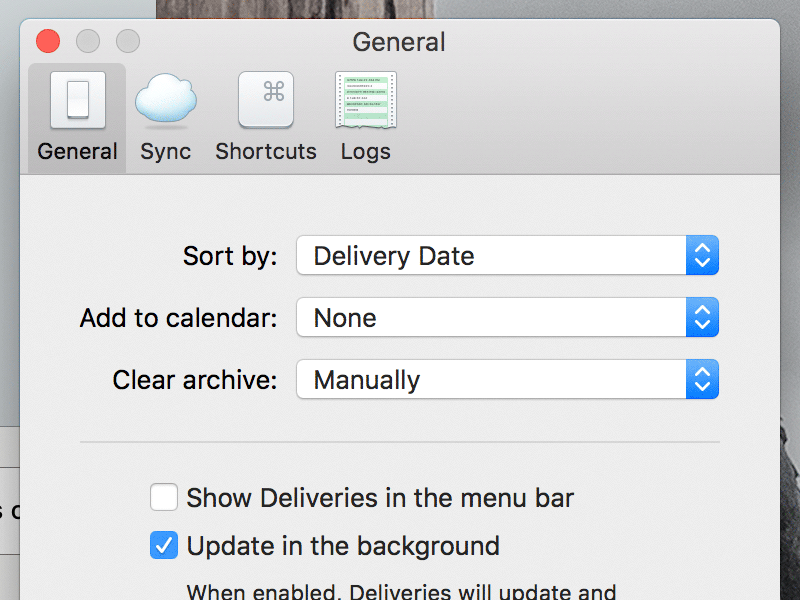Close the General preferences window
800x600 pixels.
[47, 41]
